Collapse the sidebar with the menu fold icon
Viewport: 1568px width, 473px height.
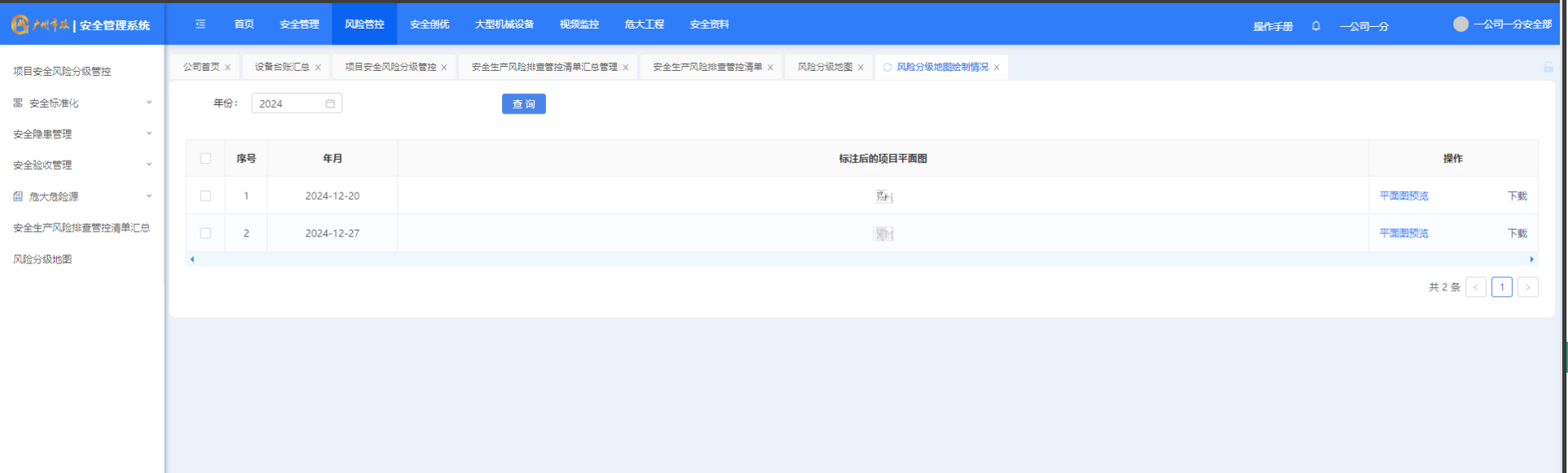coord(200,24)
